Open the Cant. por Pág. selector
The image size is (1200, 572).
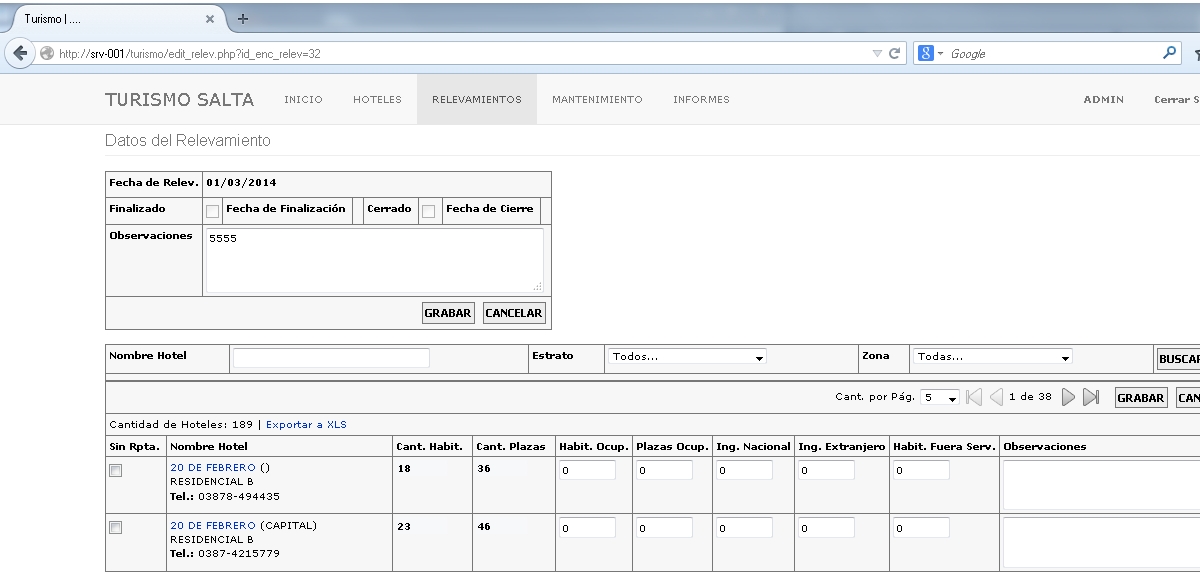[939, 397]
